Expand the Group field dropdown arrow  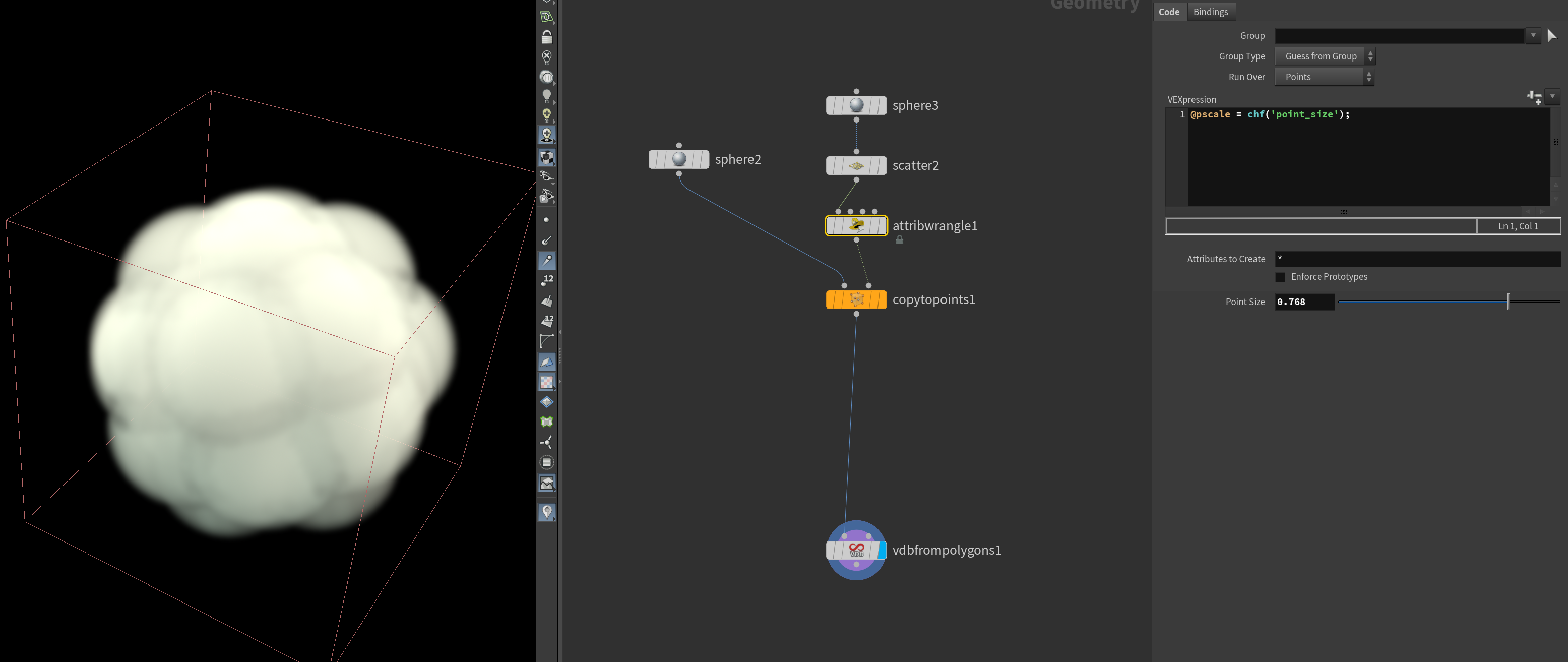pos(1533,36)
